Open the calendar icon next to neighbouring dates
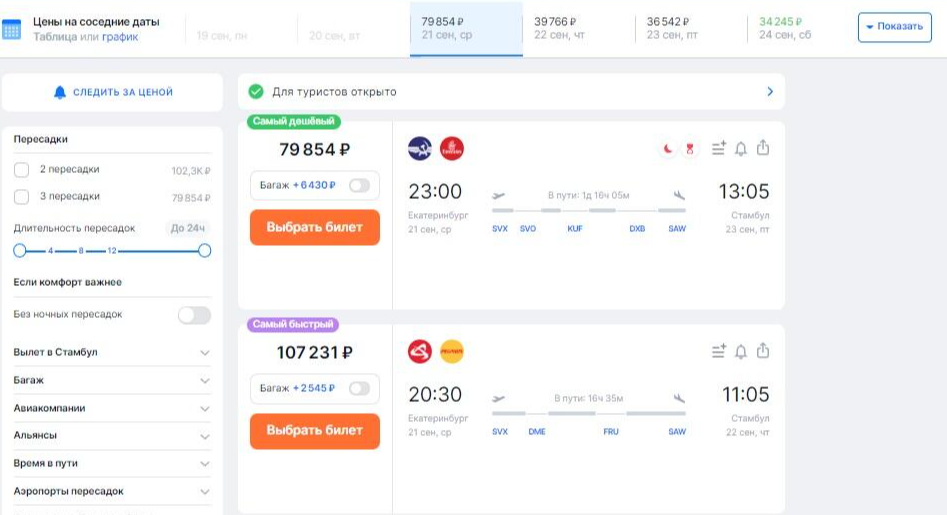Viewport: 947px width, 515px height. point(12,29)
